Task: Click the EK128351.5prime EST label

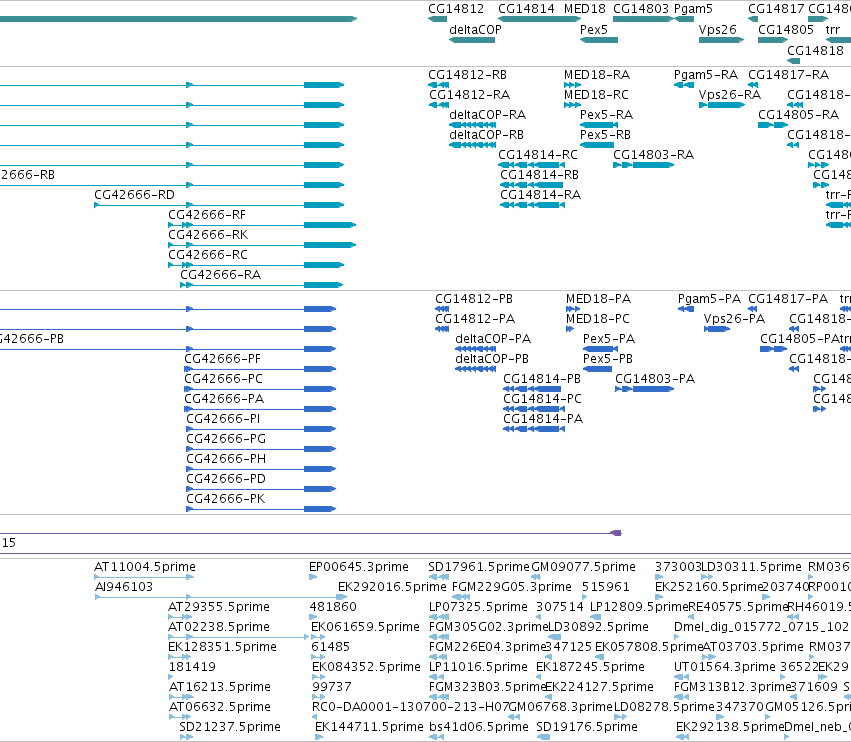Action: pos(223,647)
